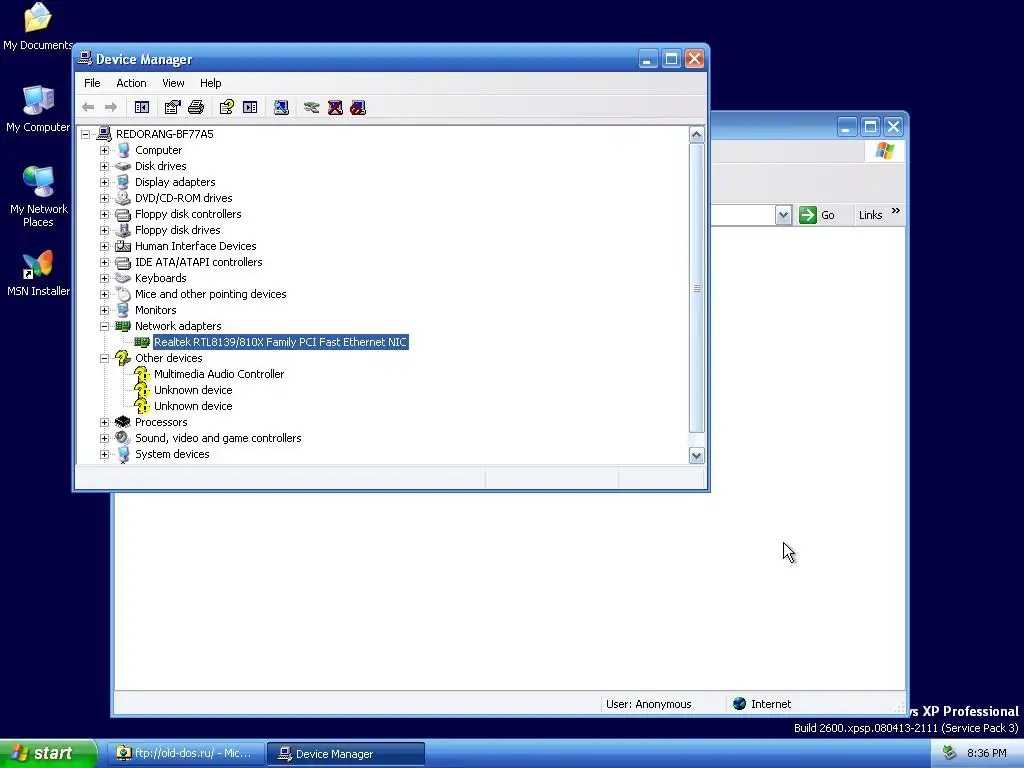The height and width of the screenshot is (768, 1024).
Task: Select Multimedia Audio Controller device
Action: click(x=219, y=374)
